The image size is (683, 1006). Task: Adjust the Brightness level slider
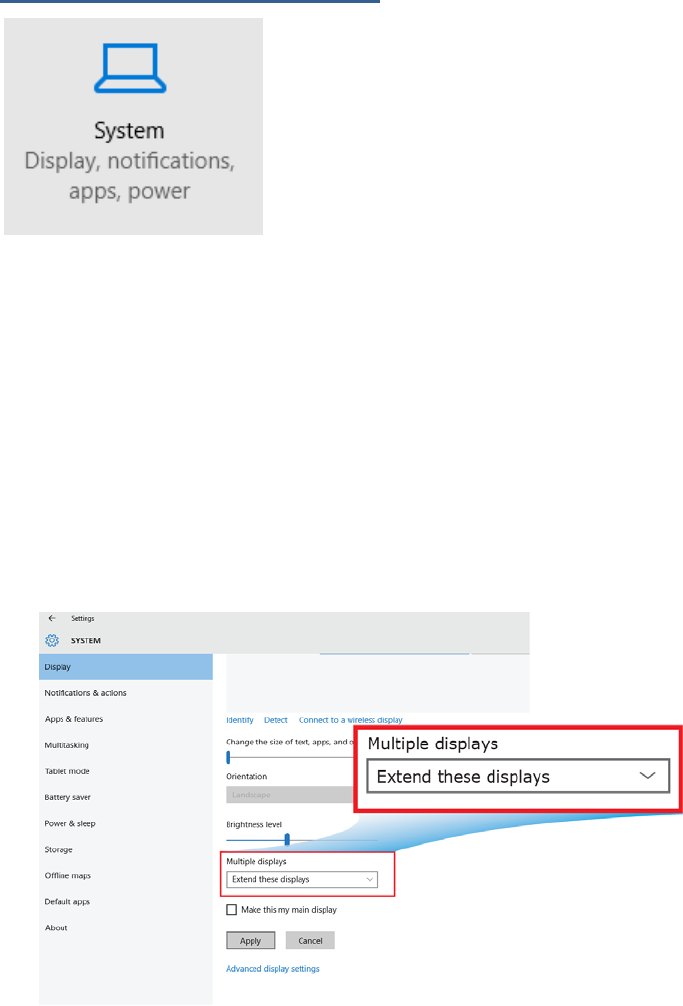287,839
